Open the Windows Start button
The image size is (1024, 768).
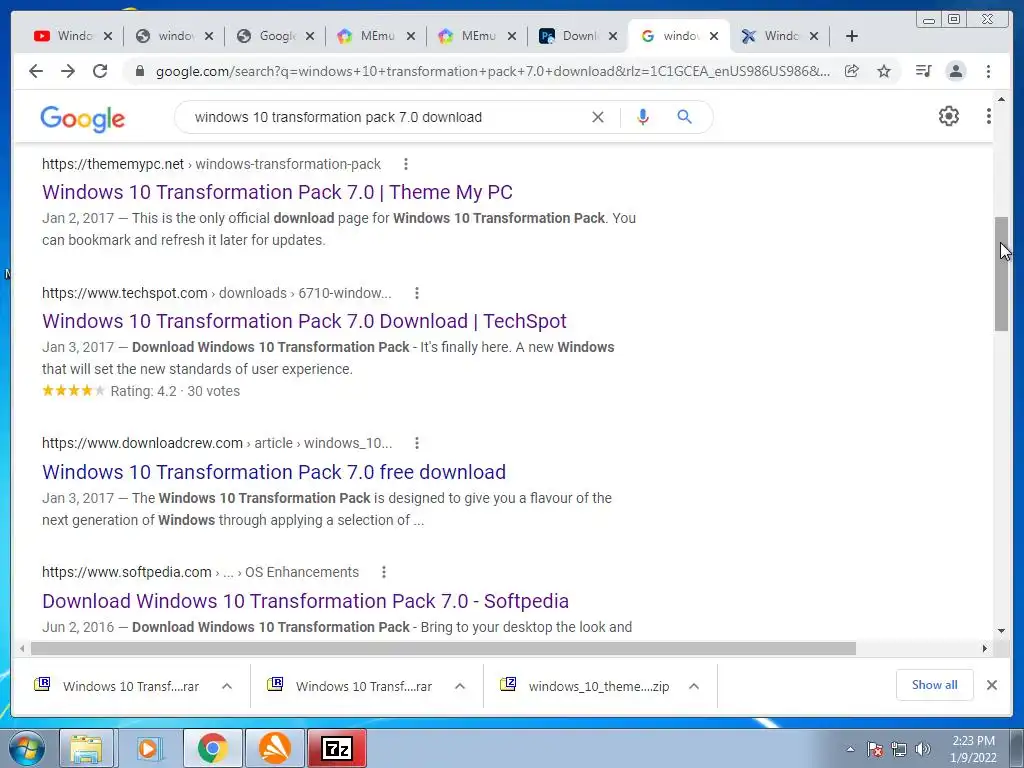(27, 748)
